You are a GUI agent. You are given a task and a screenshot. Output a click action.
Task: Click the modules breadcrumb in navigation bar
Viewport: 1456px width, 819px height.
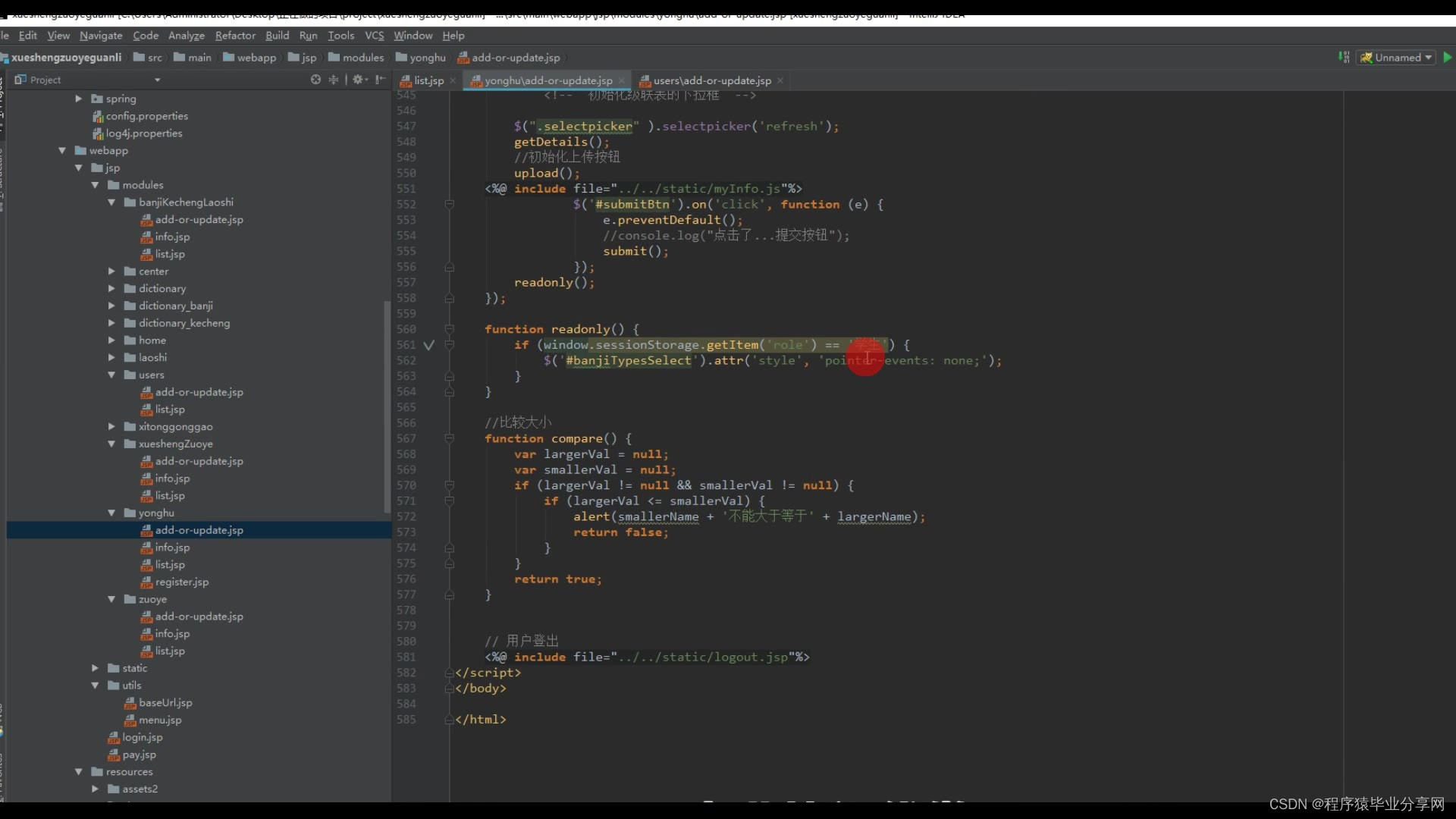click(356, 58)
